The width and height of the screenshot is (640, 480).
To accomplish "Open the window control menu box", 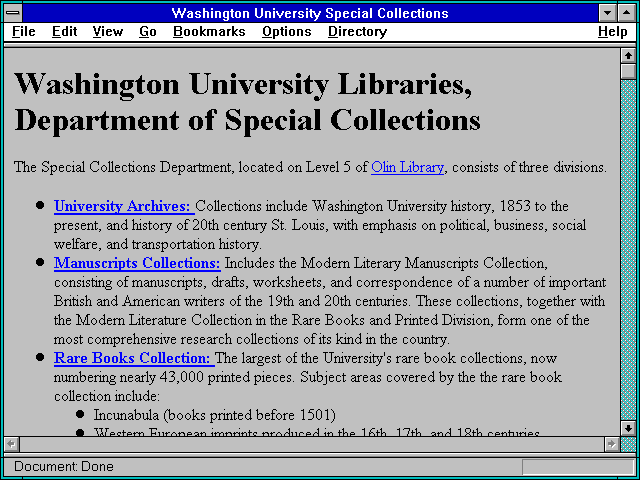I will tap(13, 13).
